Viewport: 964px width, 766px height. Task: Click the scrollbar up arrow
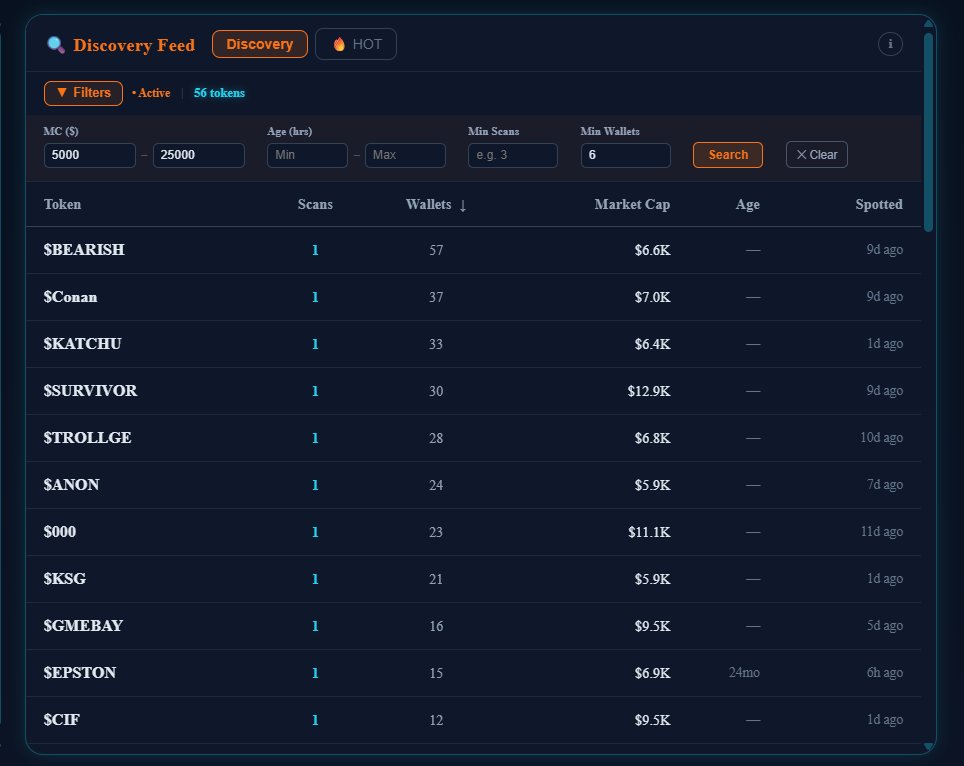point(929,23)
